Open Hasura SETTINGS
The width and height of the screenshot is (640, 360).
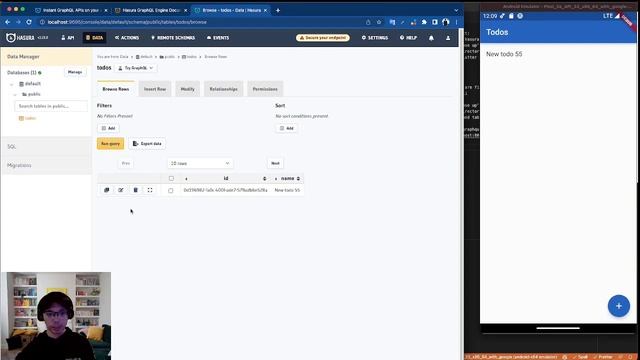coord(375,38)
